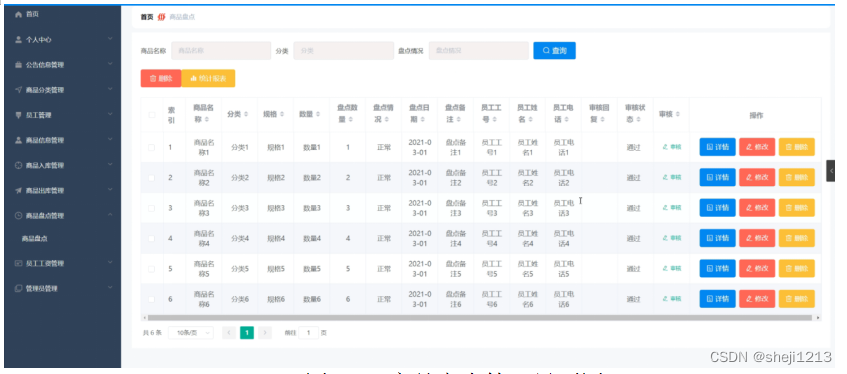Click sort icon in 盘点日期 column header

[x=423, y=119]
